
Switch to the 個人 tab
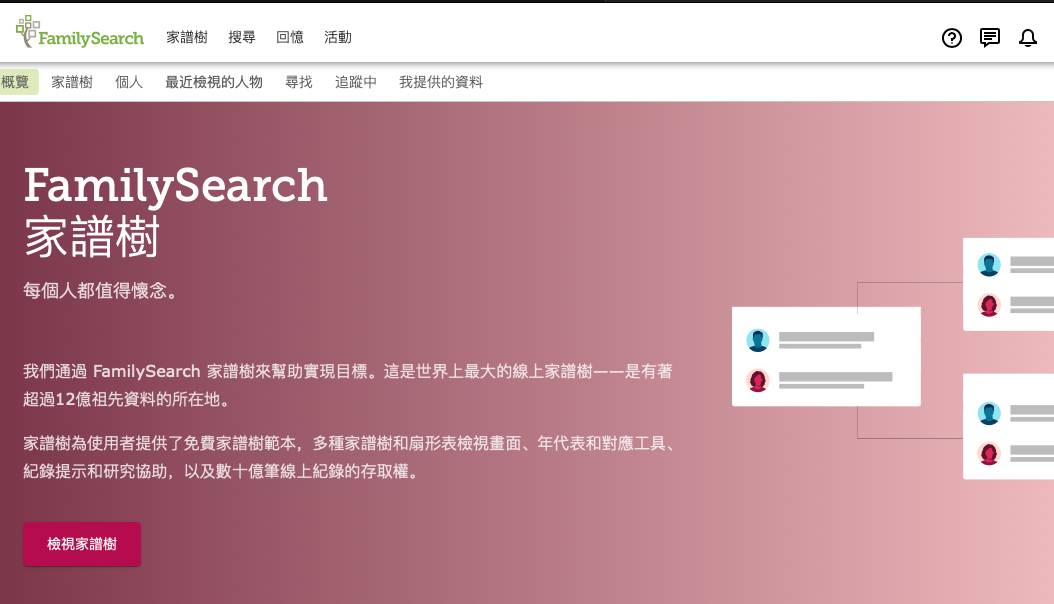click(128, 82)
